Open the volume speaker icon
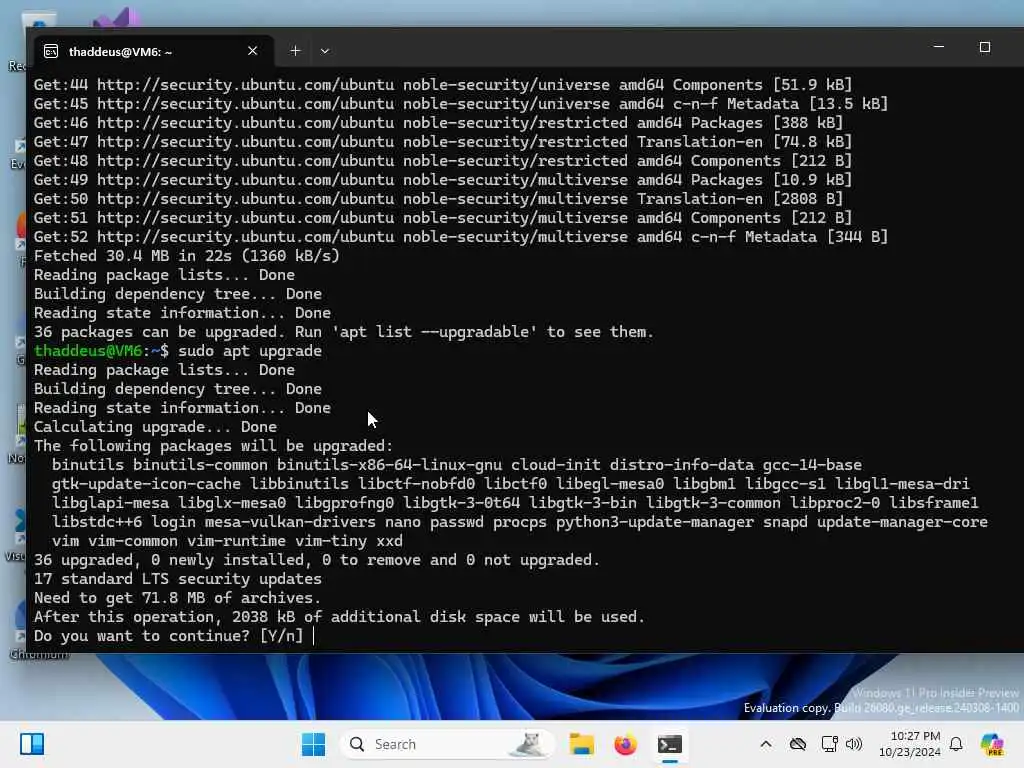The width and height of the screenshot is (1024, 768). (x=854, y=744)
